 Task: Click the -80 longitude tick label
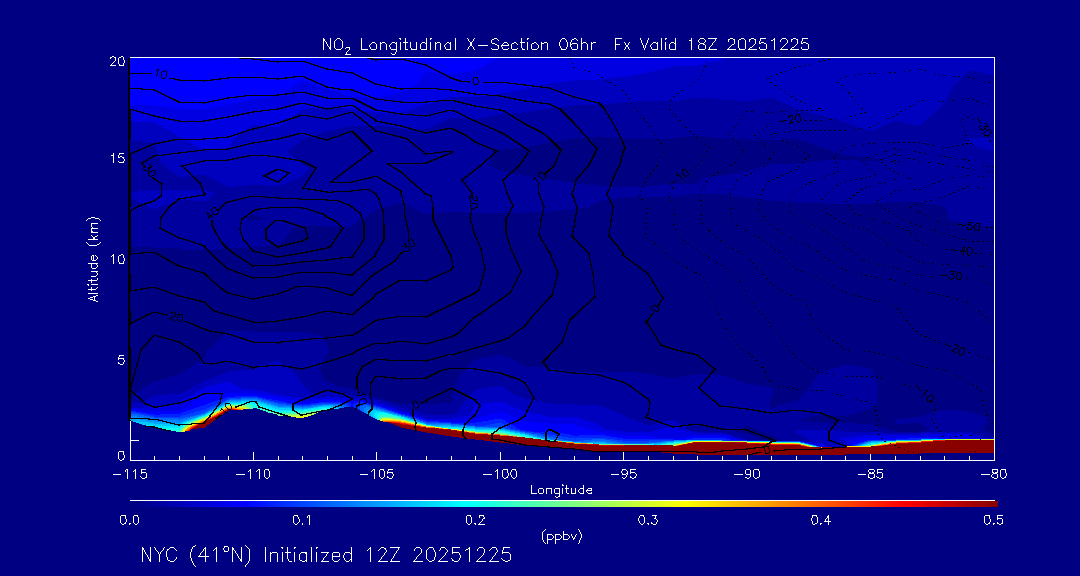pos(992,473)
